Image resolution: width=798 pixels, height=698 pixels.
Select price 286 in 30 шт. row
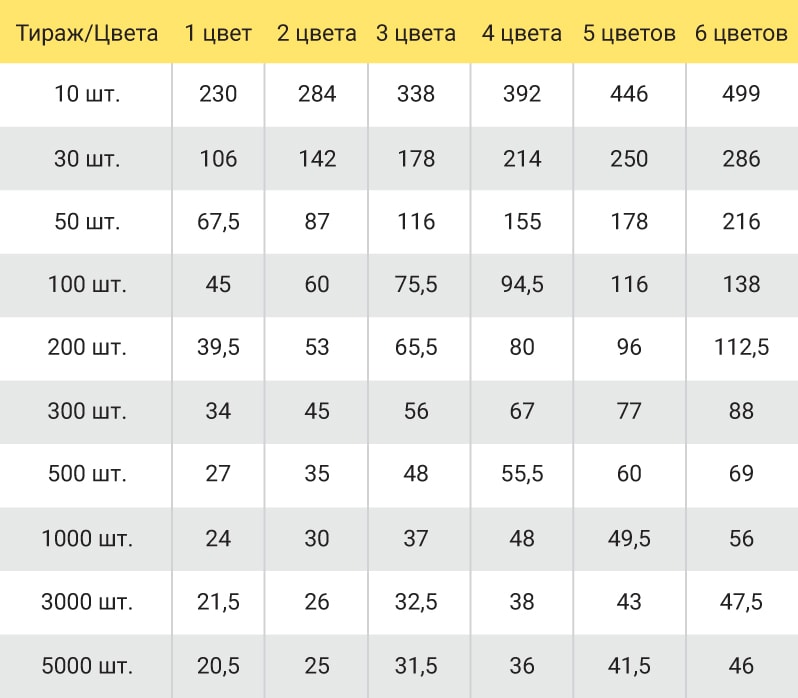[x=741, y=159]
